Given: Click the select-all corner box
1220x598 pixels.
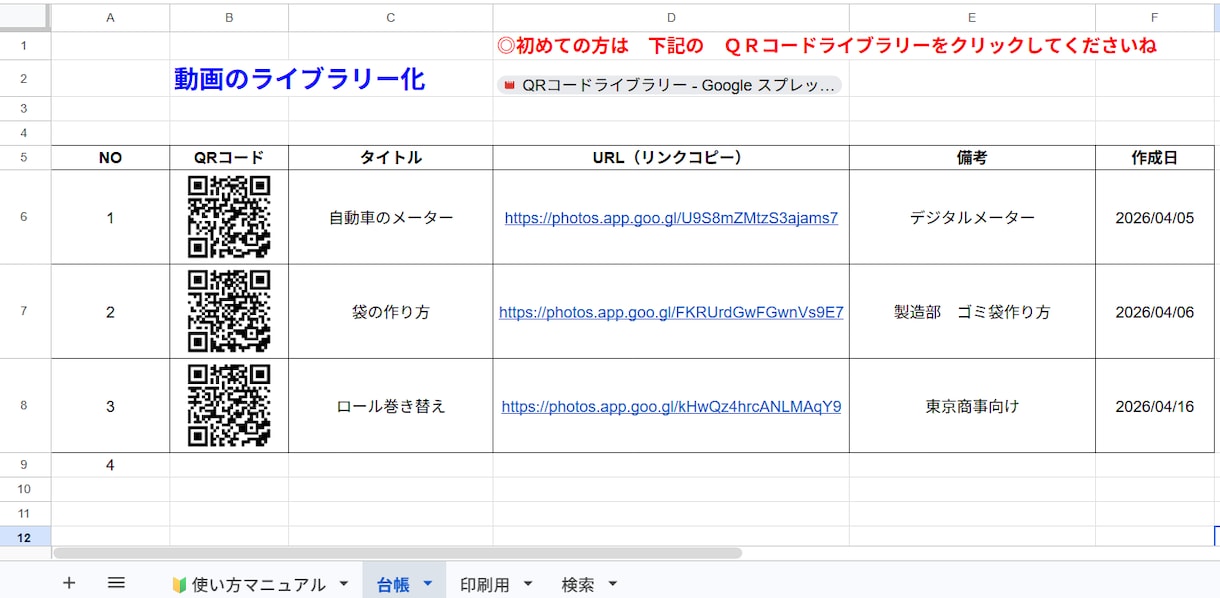Looking at the screenshot, I should (24, 17).
